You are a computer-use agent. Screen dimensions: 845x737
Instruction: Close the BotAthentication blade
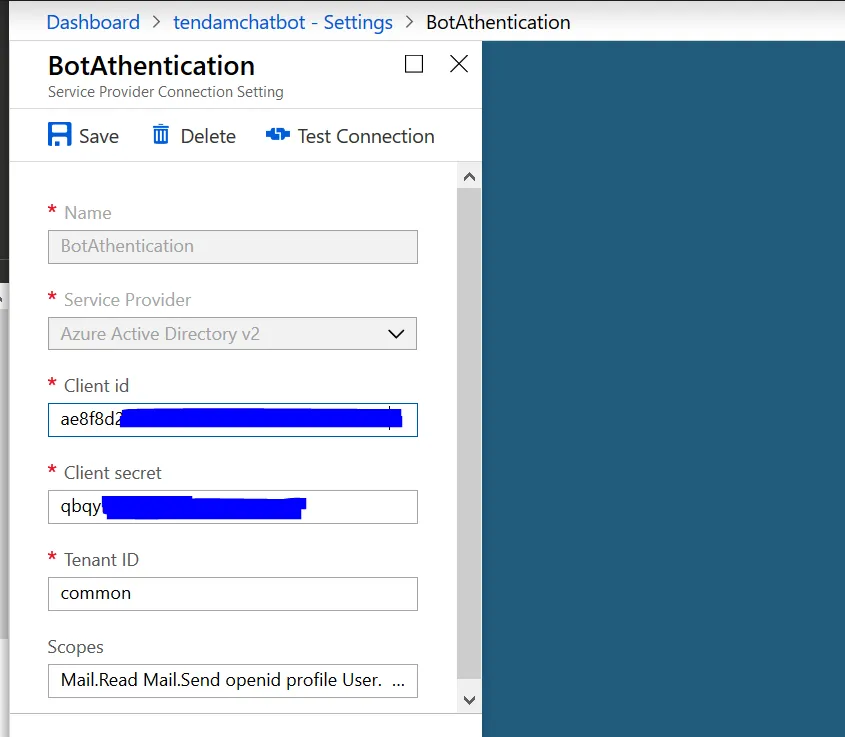click(x=459, y=65)
